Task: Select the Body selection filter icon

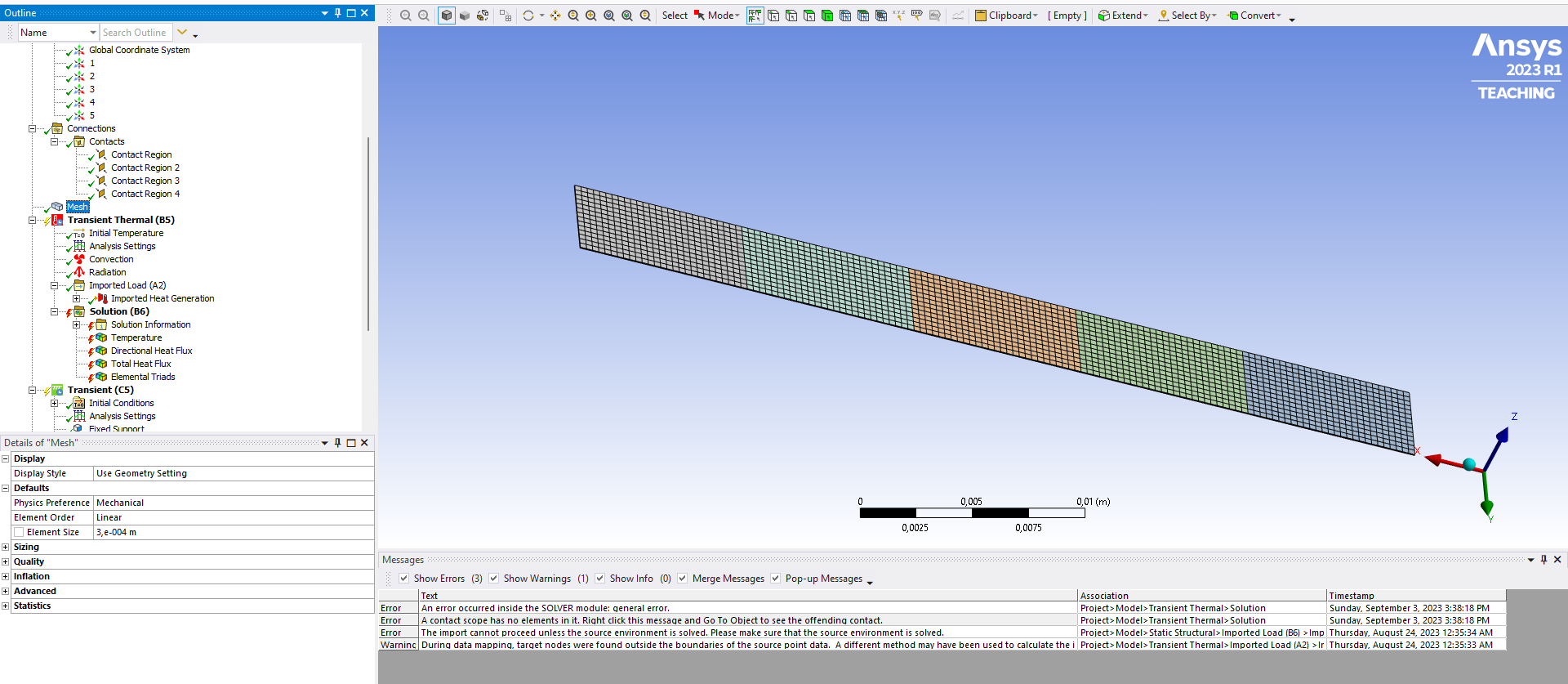Action: (x=827, y=16)
